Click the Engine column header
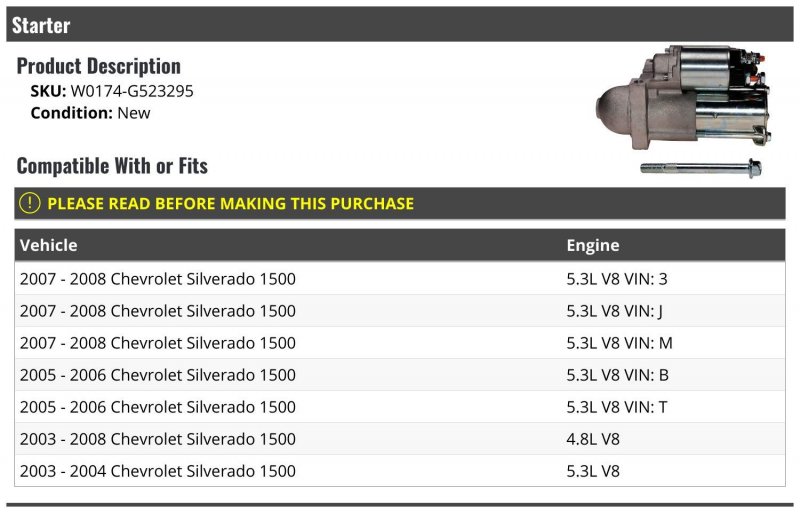This screenshot has width=800, height=513. click(x=592, y=245)
